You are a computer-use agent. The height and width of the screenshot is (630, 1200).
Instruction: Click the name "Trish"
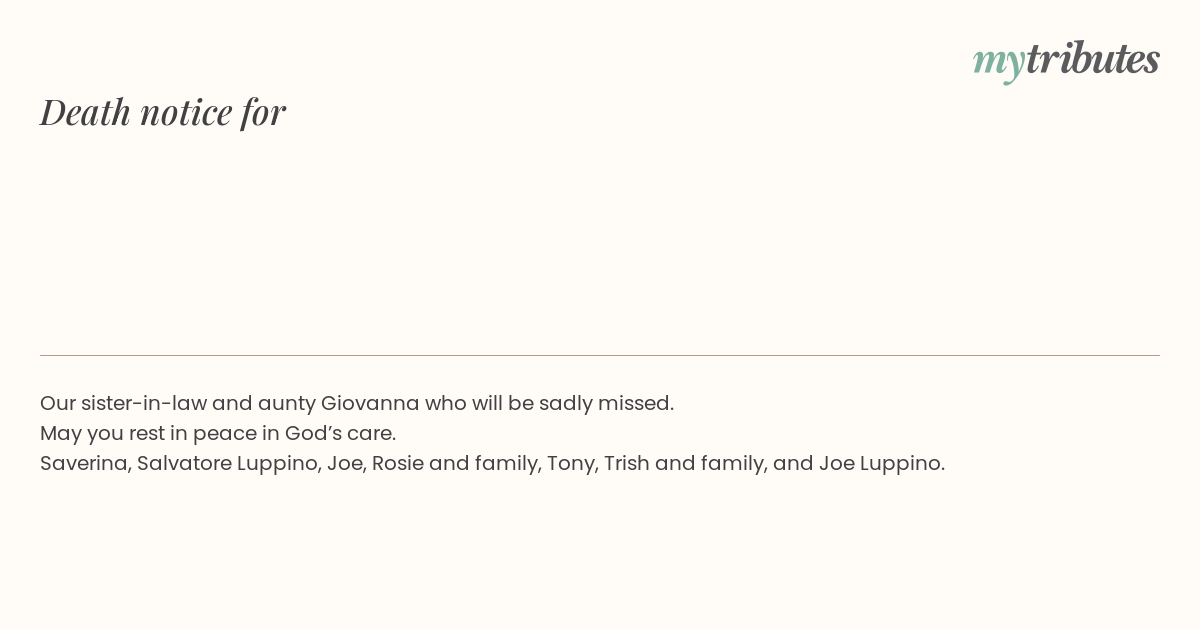tap(627, 463)
